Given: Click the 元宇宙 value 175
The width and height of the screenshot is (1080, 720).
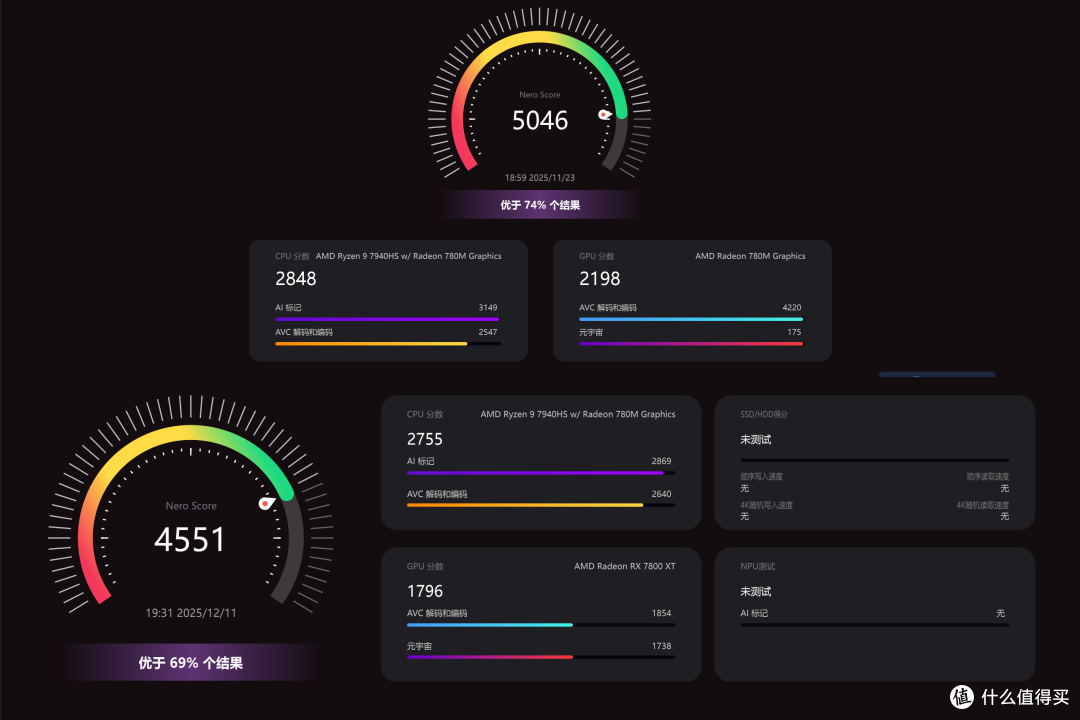Looking at the screenshot, I should click(794, 332).
